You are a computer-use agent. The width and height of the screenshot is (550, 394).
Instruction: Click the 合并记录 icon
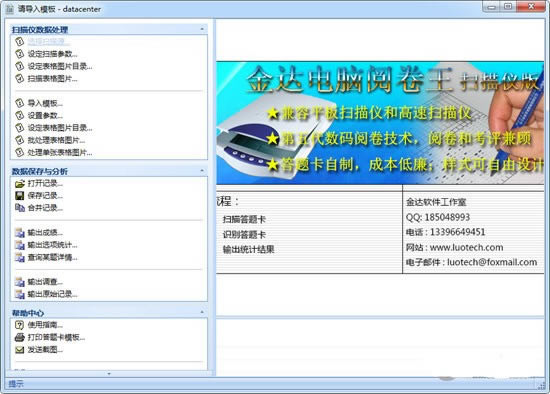20,208
